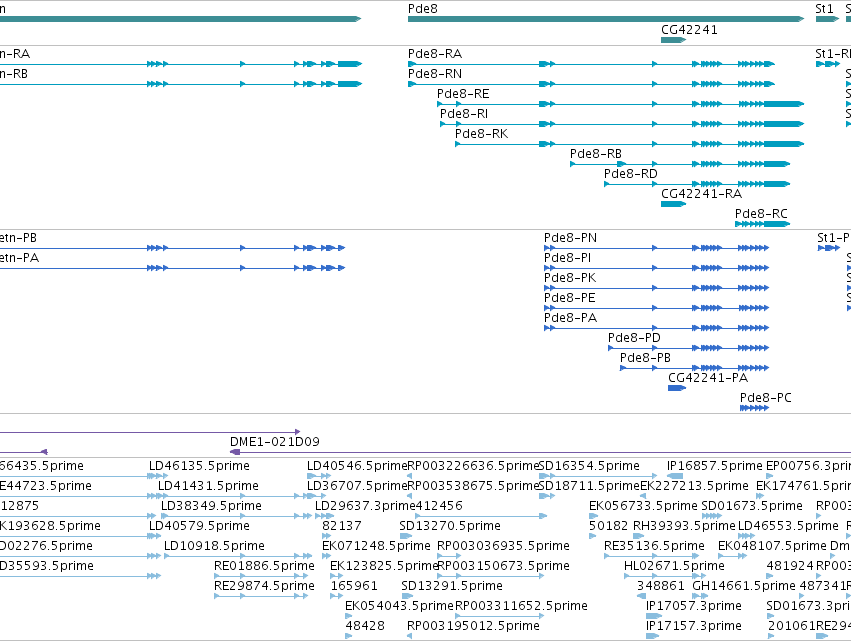The width and height of the screenshot is (851, 641).
Task: Open the Pde8-PC protein feature
Action: click(x=765, y=398)
